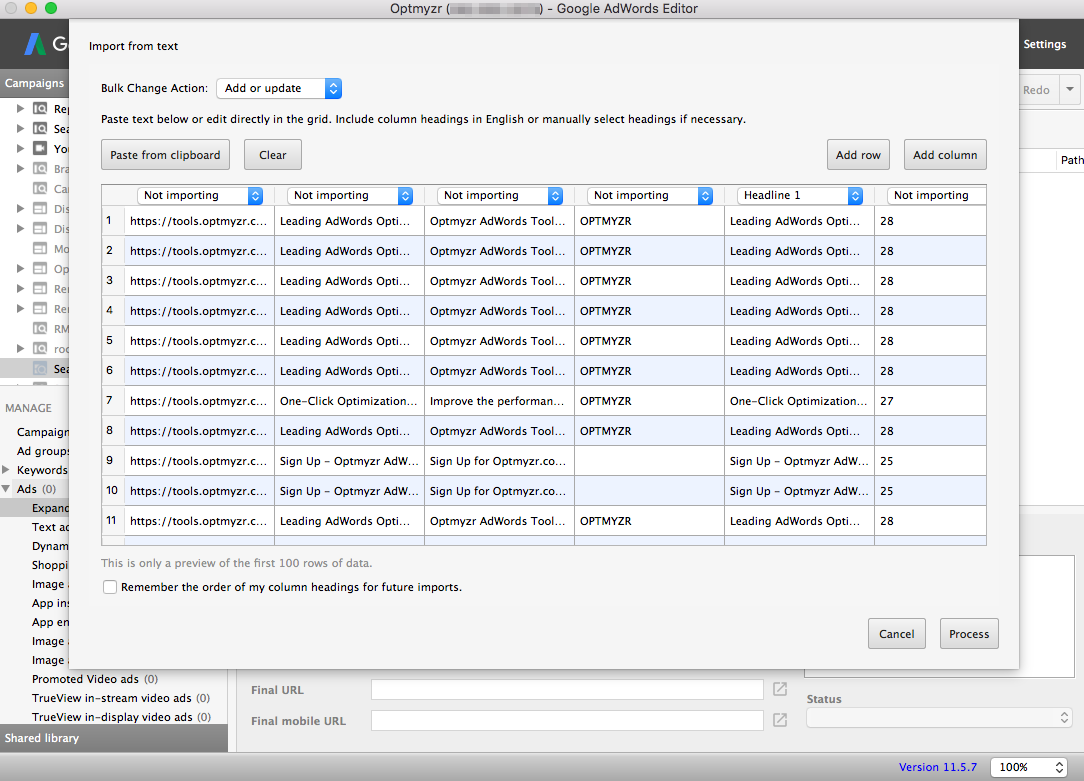Select the RM campaign in the tree
The width and height of the screenshot is (1084, 781).
pos(61,328)
